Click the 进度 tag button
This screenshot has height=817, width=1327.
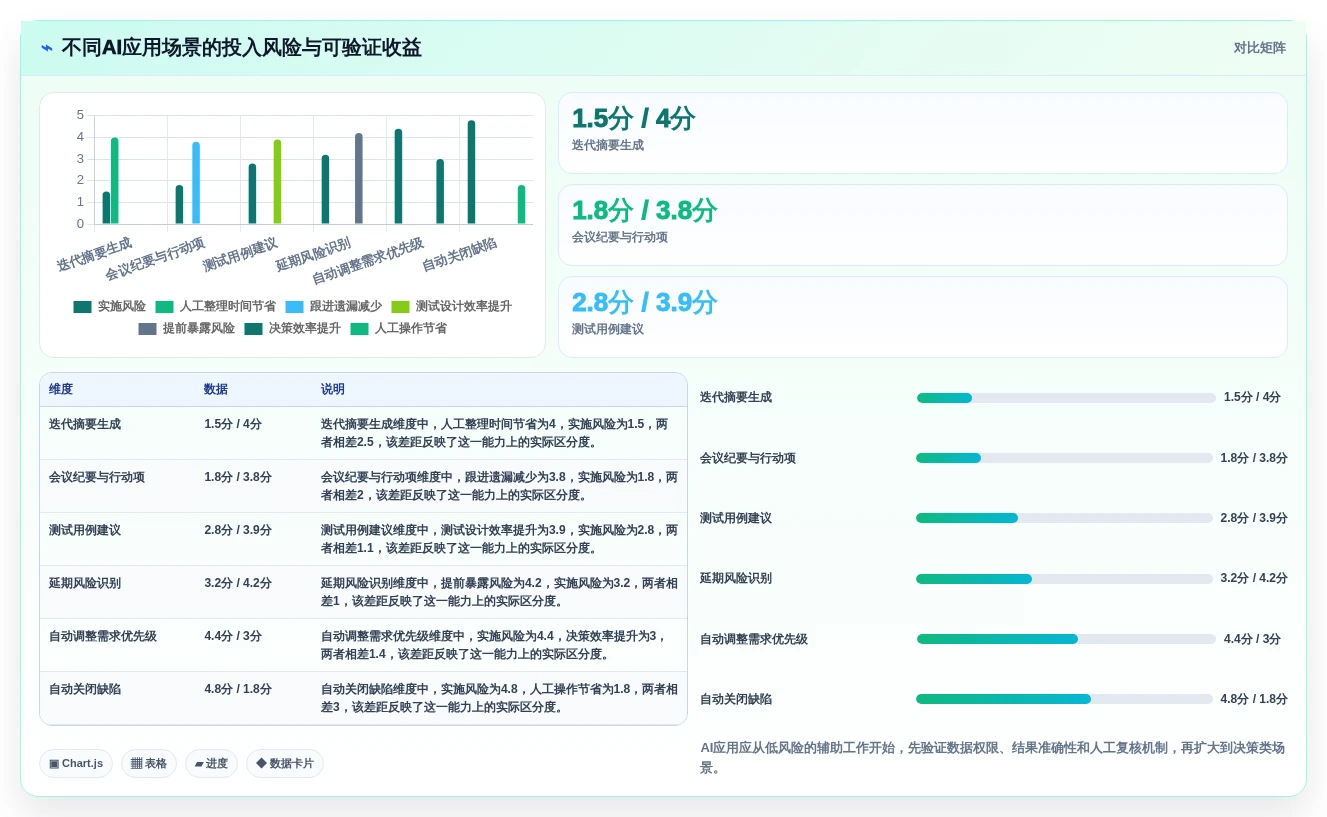[211, 764]
